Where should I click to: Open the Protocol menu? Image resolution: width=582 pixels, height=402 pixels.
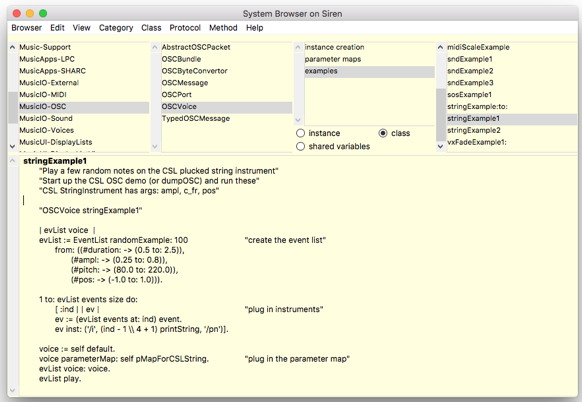point(185,28)
